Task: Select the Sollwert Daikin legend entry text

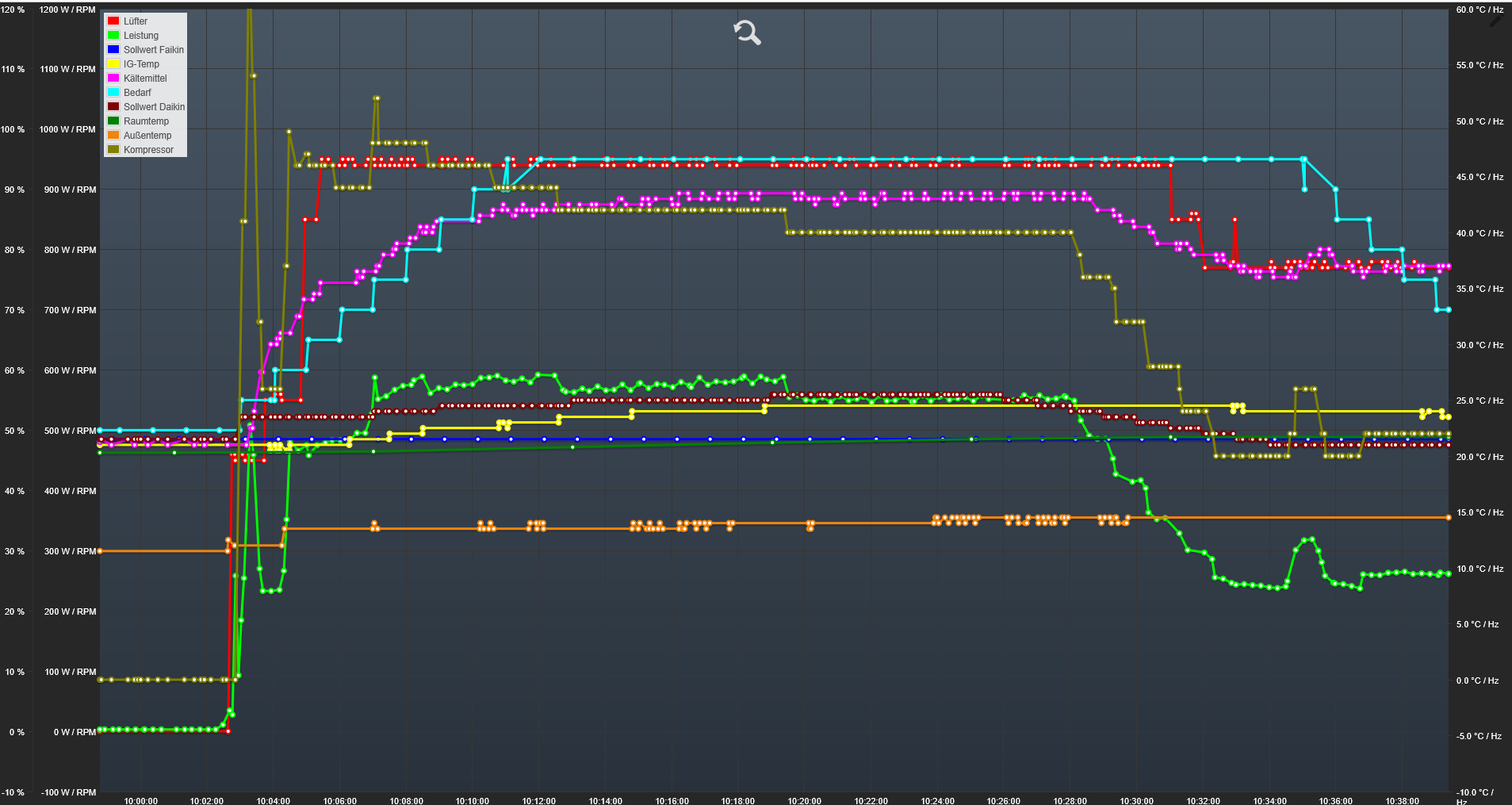Action: (x=154, y=107)
